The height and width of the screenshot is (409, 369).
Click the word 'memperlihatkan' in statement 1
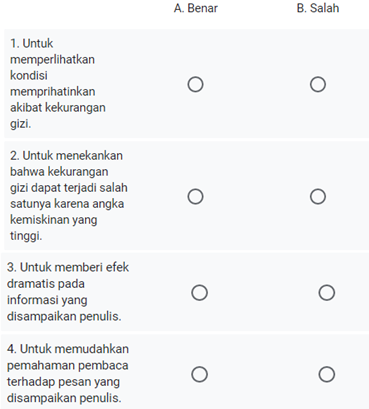tap(52, 60)
